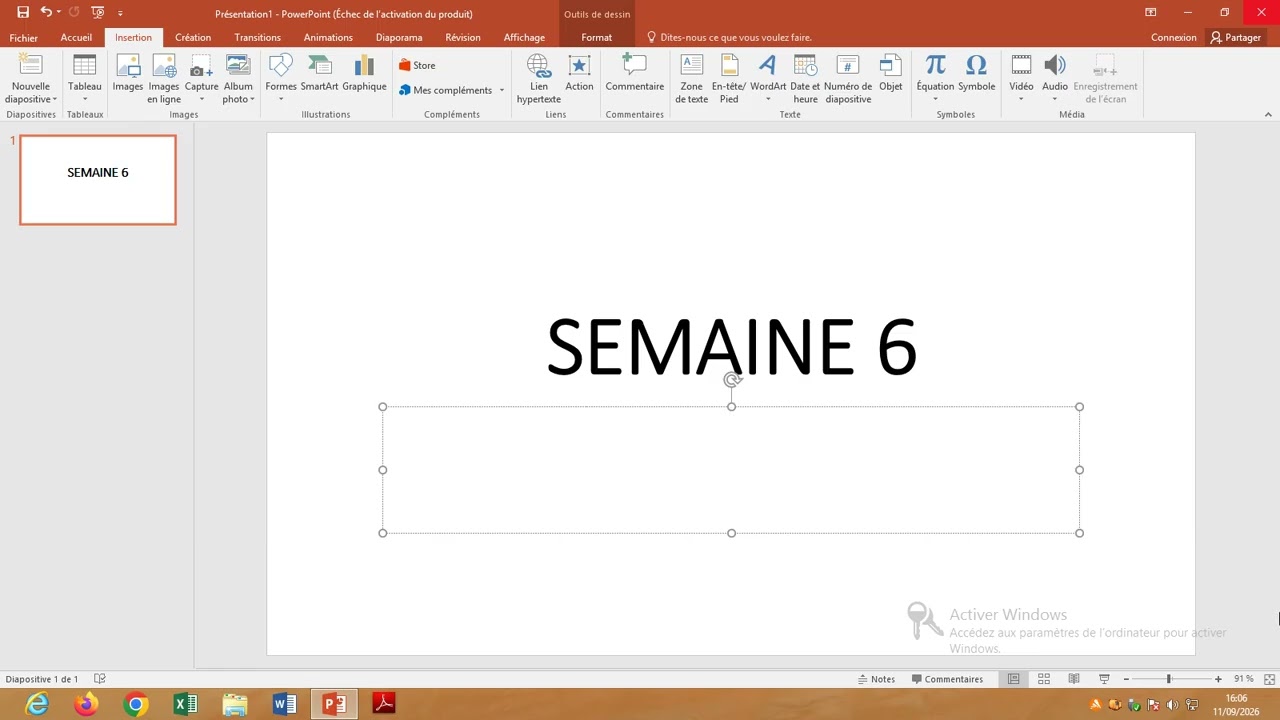
Task: Switch to the Diaporama tab
Action: tap(399, 38)
